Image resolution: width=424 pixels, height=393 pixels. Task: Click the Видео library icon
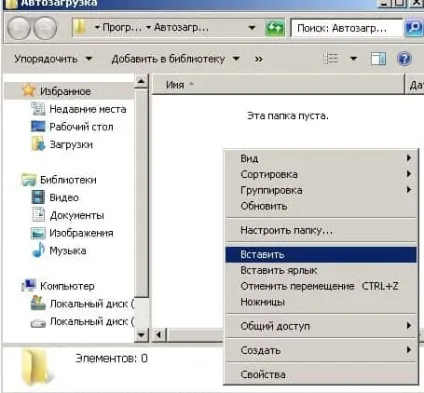pyautogui.click(x=38, y=197)
